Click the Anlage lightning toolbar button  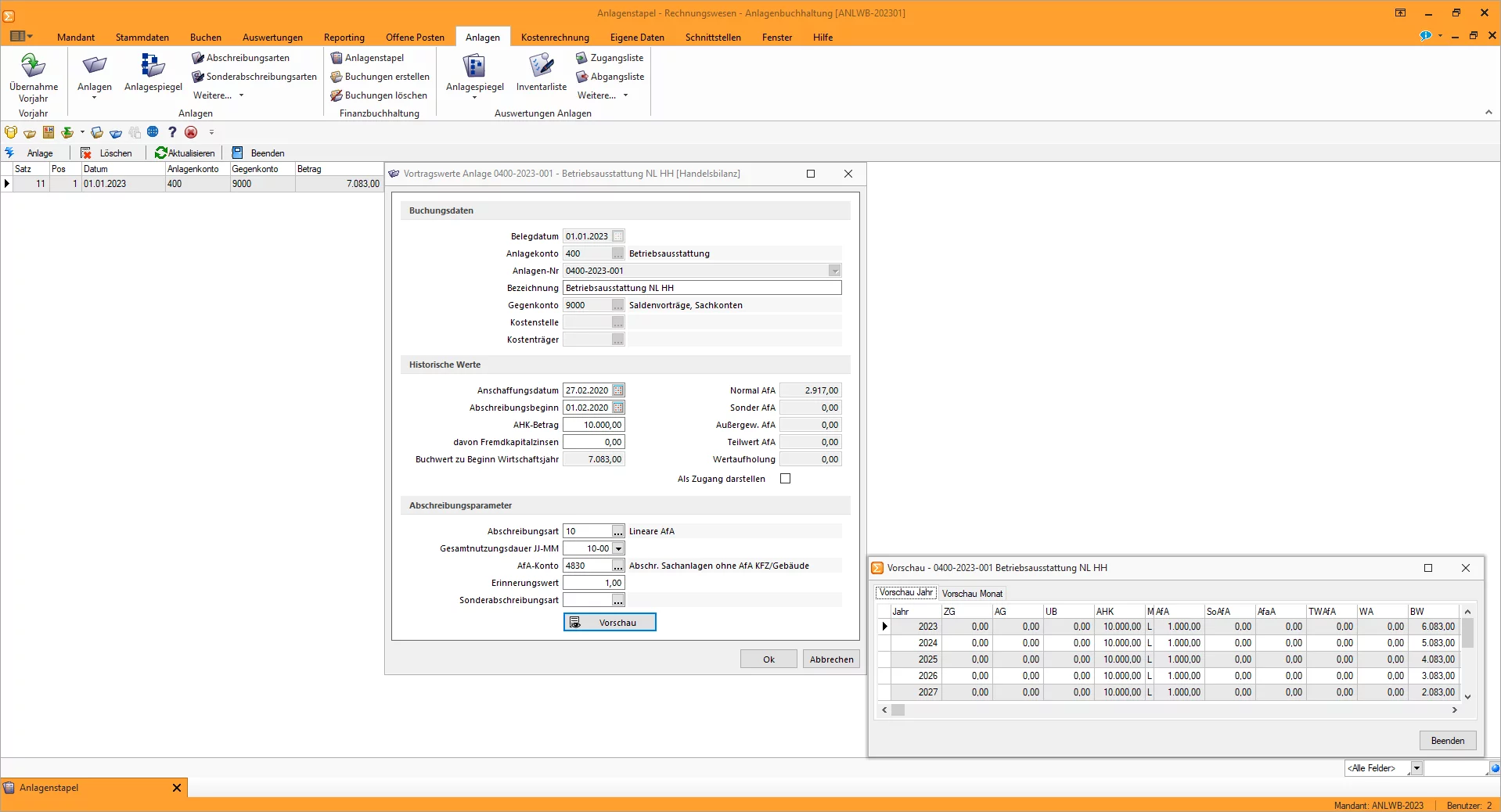pyautogui.click(x=30, y=153)
